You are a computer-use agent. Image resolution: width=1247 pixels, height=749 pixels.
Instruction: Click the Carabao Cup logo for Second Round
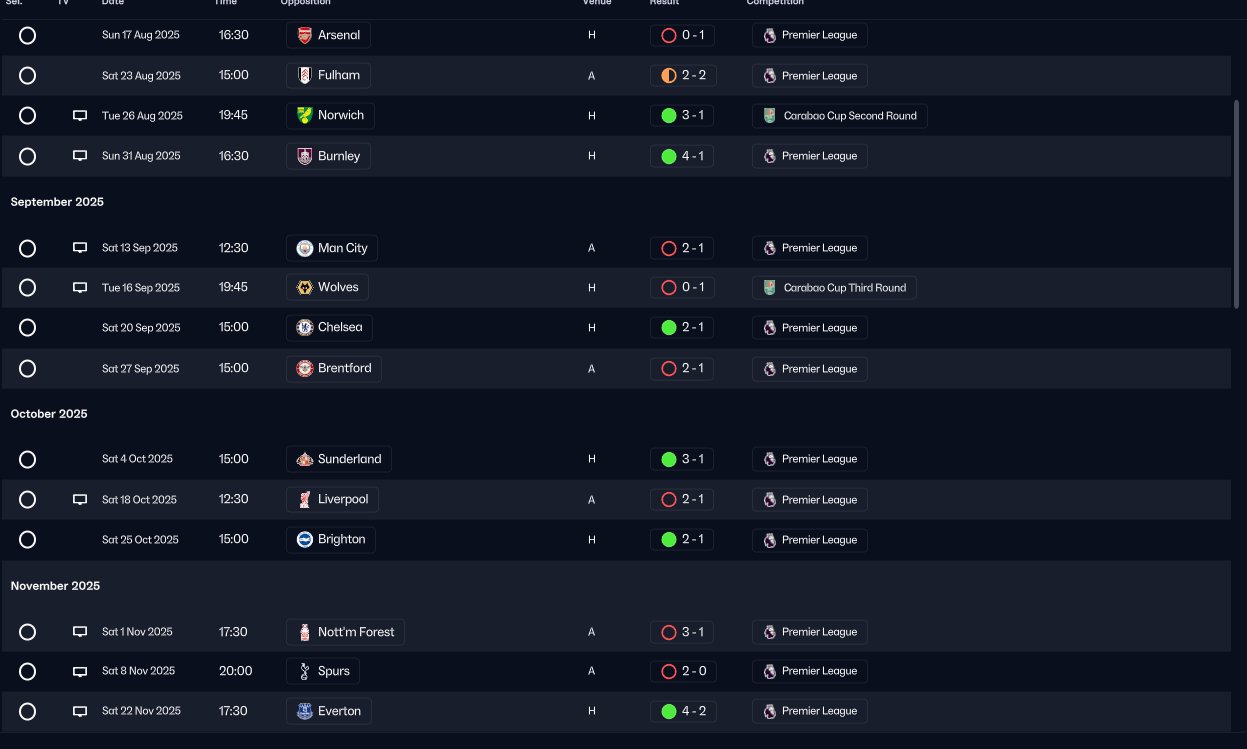769,116
